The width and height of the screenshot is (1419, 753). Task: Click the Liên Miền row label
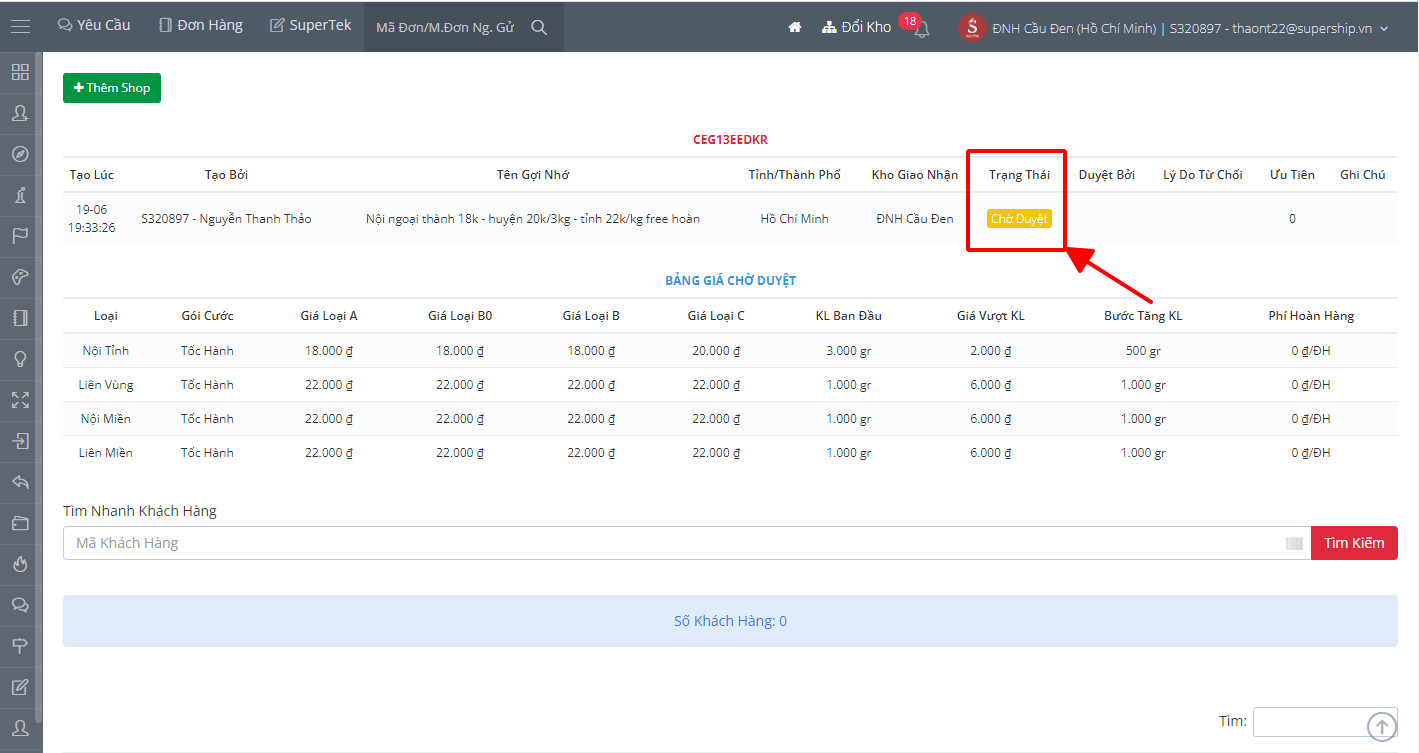click(x=106, y=453)
